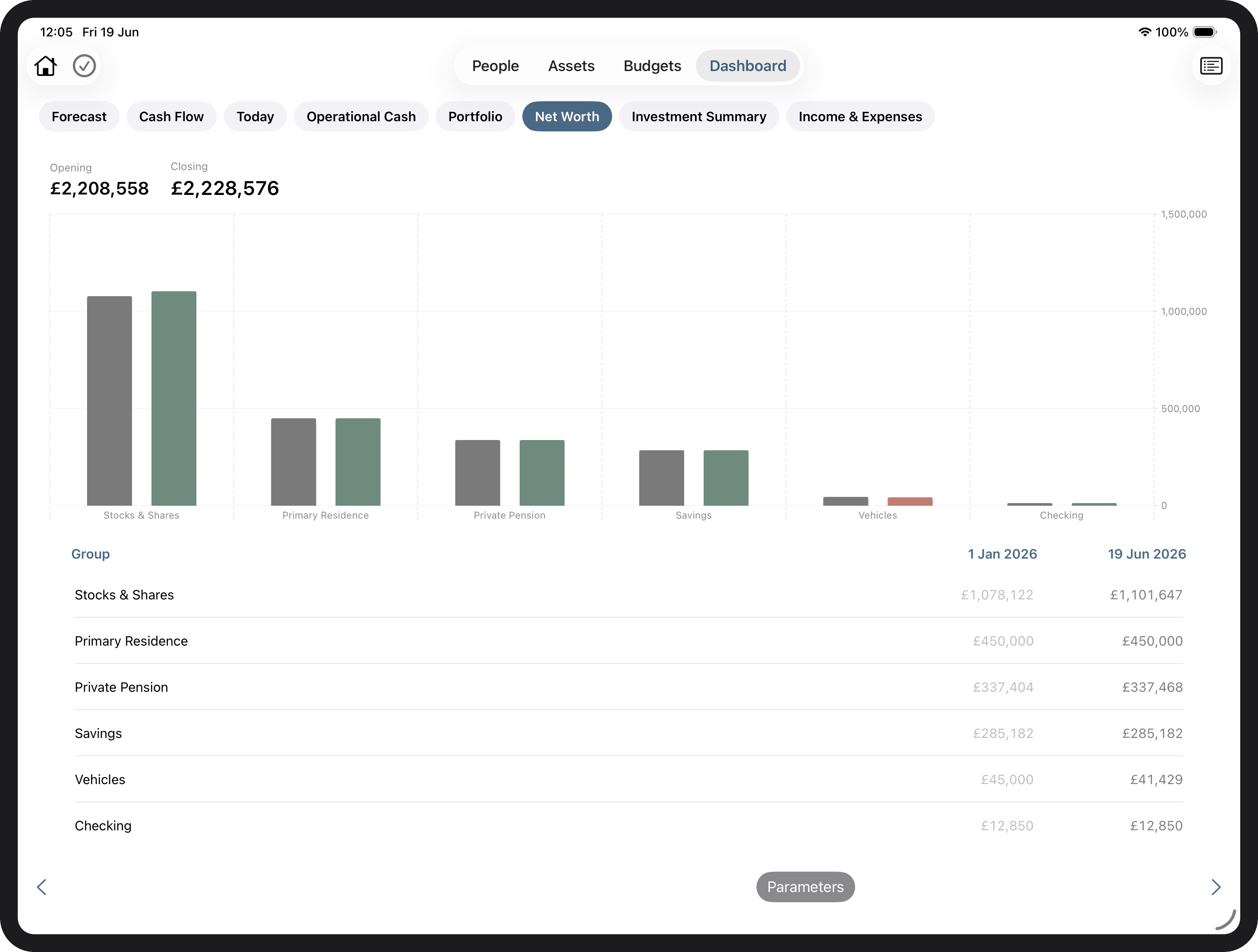Tap the 19 Jun 2026 column header
1258x952 pixels.
1147,554
